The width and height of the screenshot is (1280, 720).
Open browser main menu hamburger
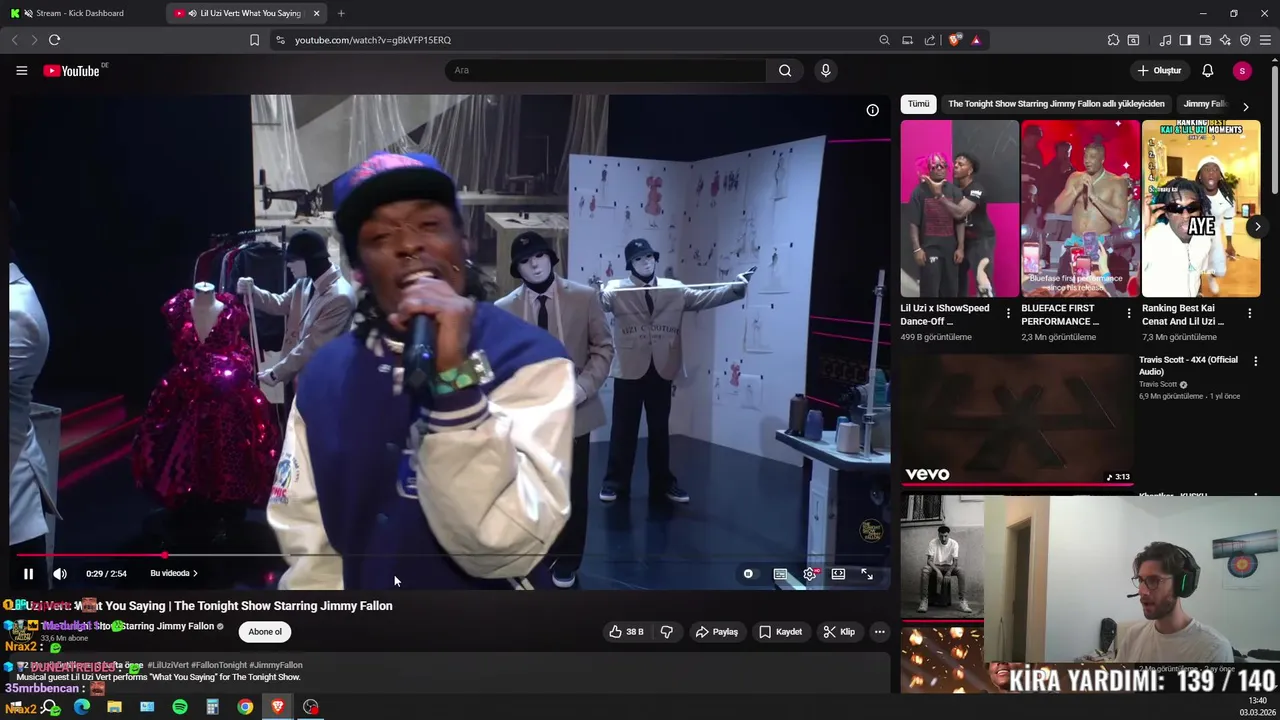1266,40
